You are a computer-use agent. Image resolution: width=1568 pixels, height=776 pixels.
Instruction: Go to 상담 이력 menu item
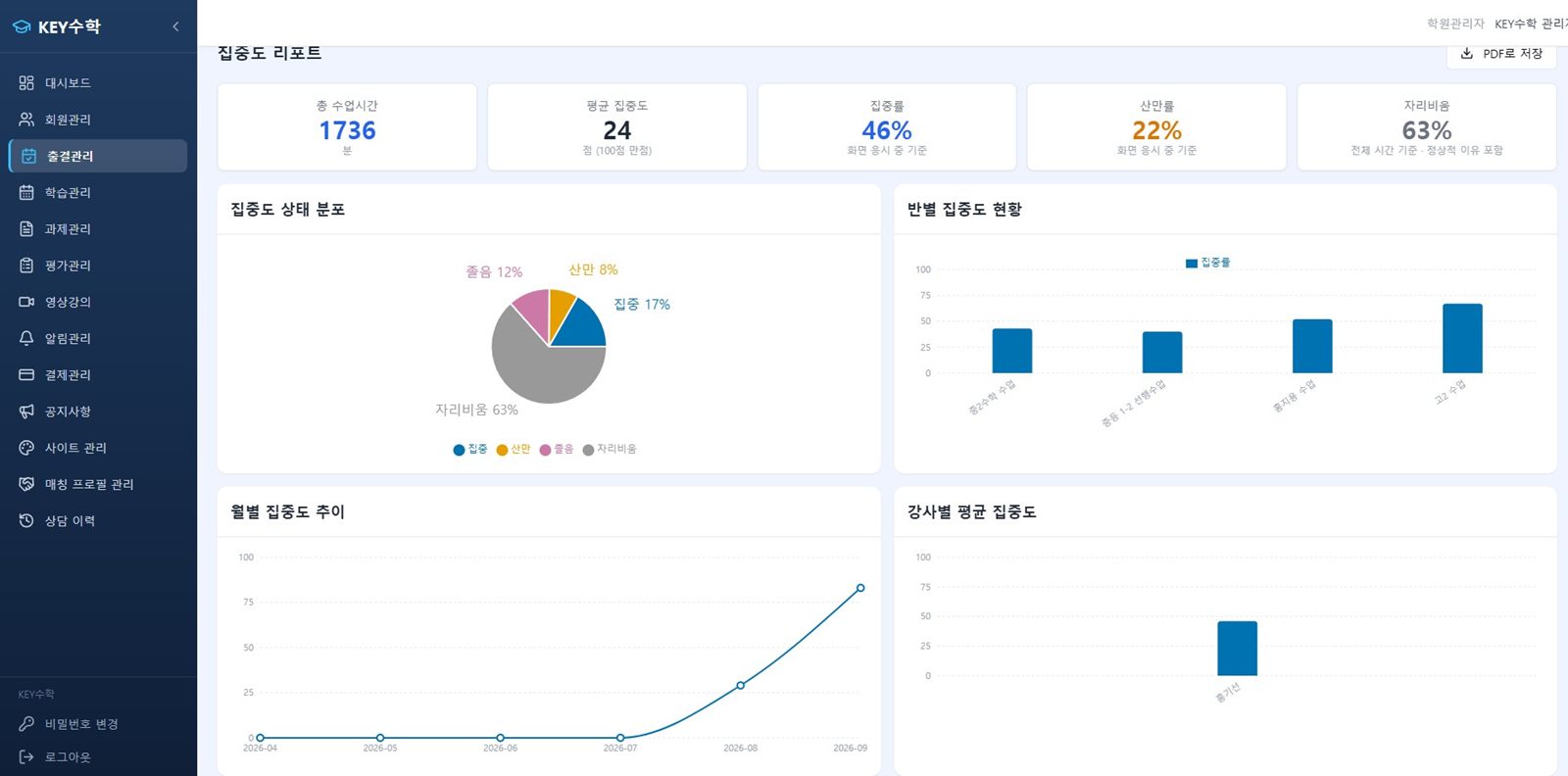(98, 520)
